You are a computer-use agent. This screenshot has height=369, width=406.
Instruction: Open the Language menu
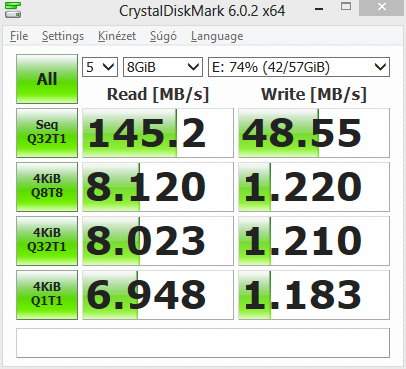217,36
